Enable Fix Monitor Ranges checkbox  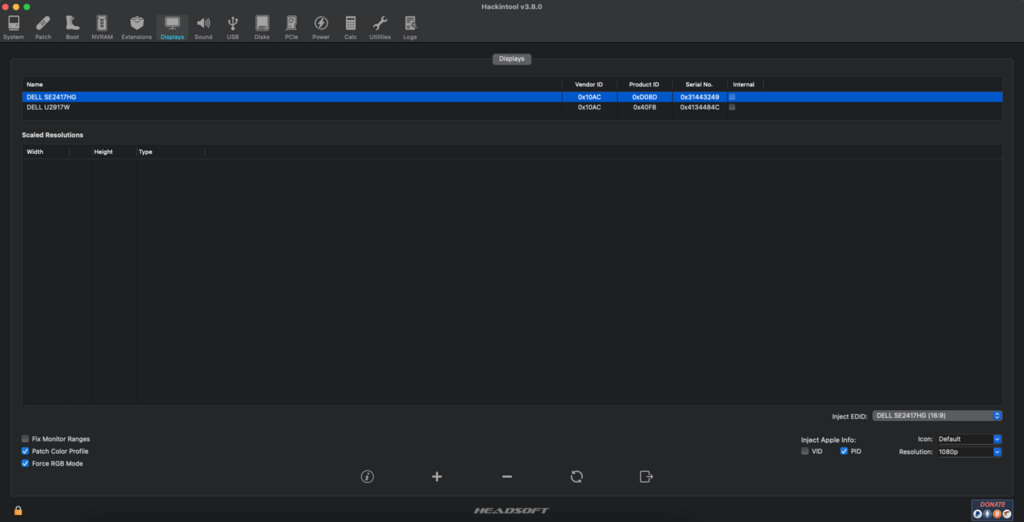tap(25, 439)
